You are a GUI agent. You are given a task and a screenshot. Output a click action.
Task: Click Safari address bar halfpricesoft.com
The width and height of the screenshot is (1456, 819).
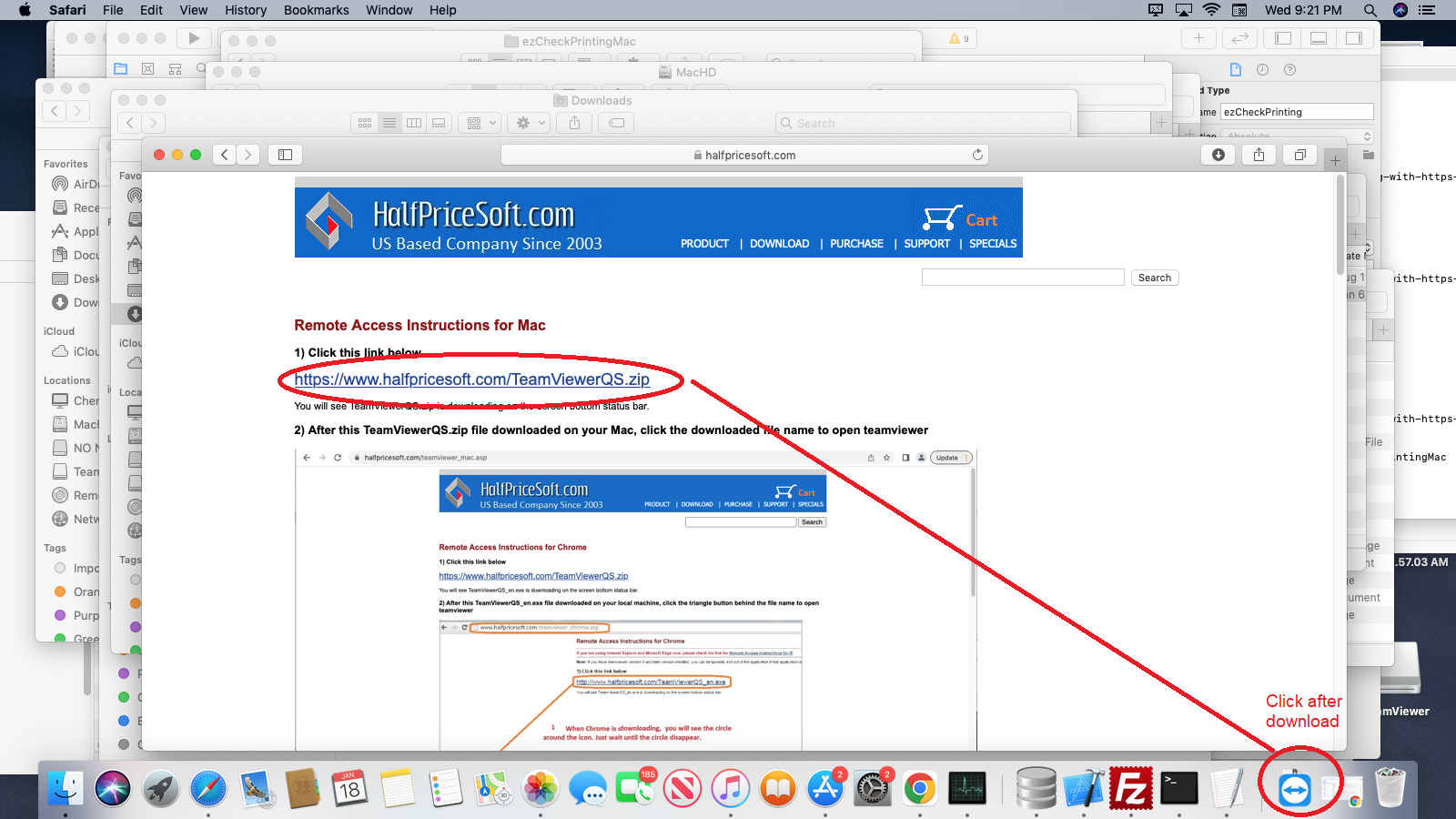(744, 155)
